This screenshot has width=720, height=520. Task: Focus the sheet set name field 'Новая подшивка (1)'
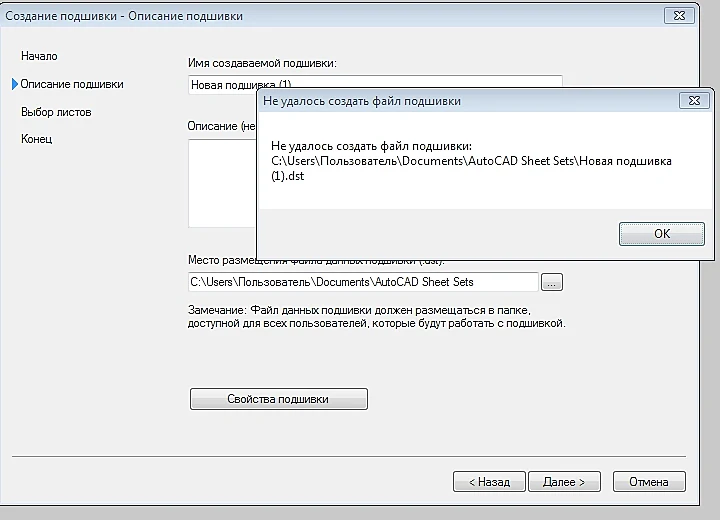coord(222,85)
